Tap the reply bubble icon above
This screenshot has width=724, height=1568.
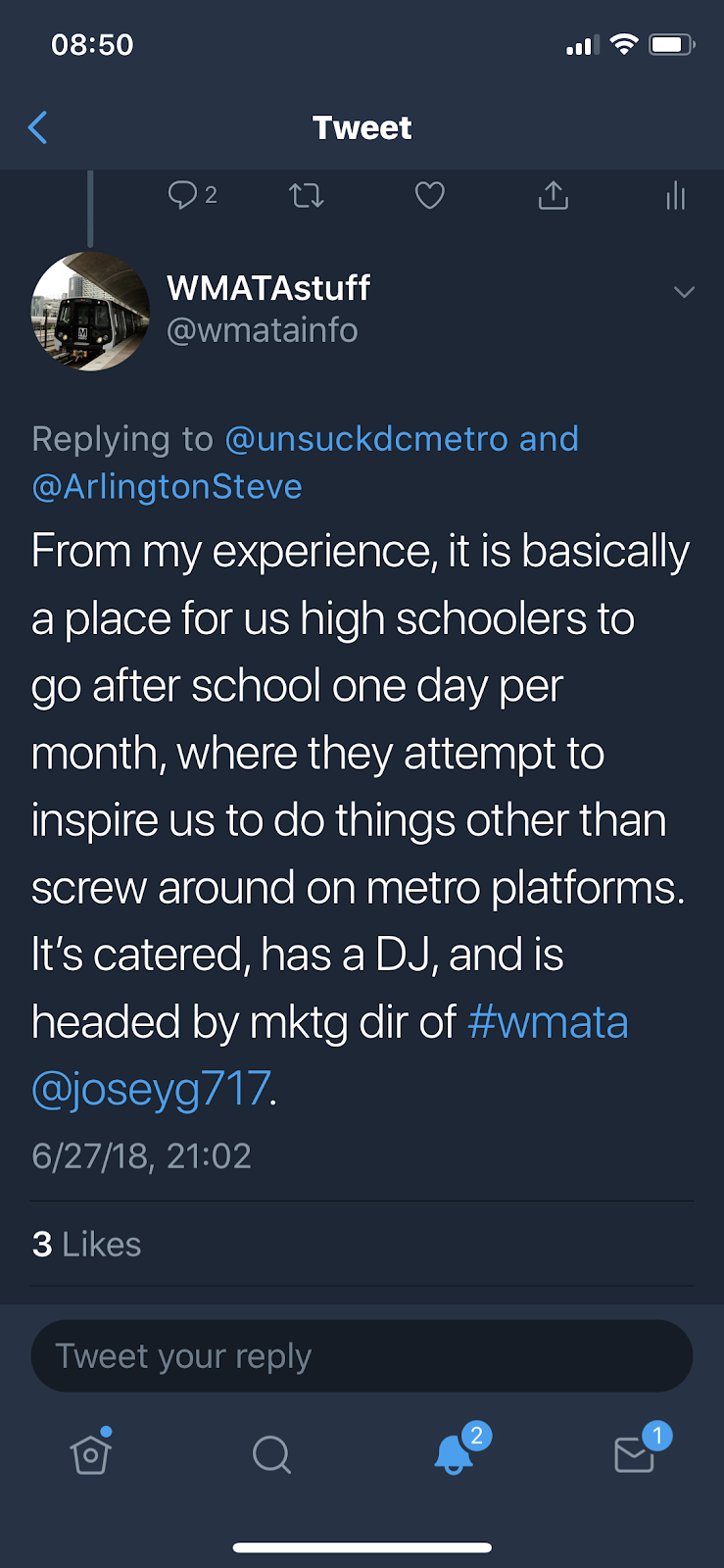point(183,196)
